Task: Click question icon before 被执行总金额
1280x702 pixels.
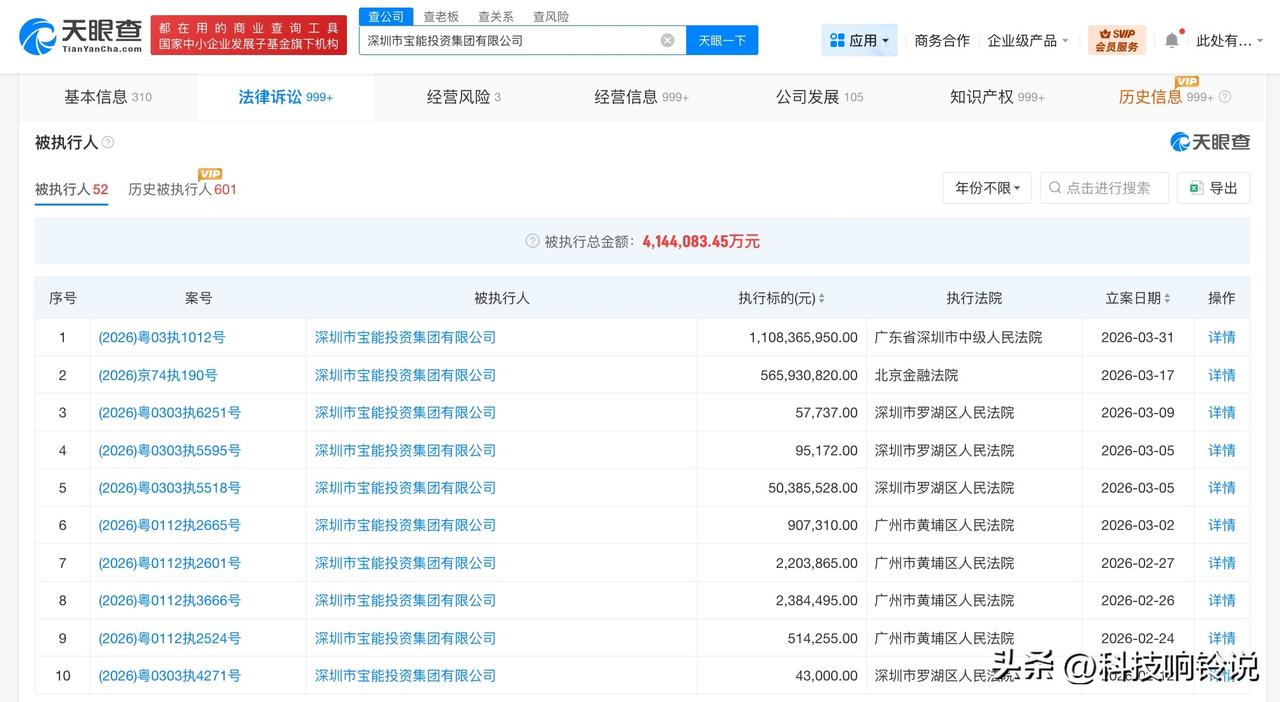Action: point(532,241)
